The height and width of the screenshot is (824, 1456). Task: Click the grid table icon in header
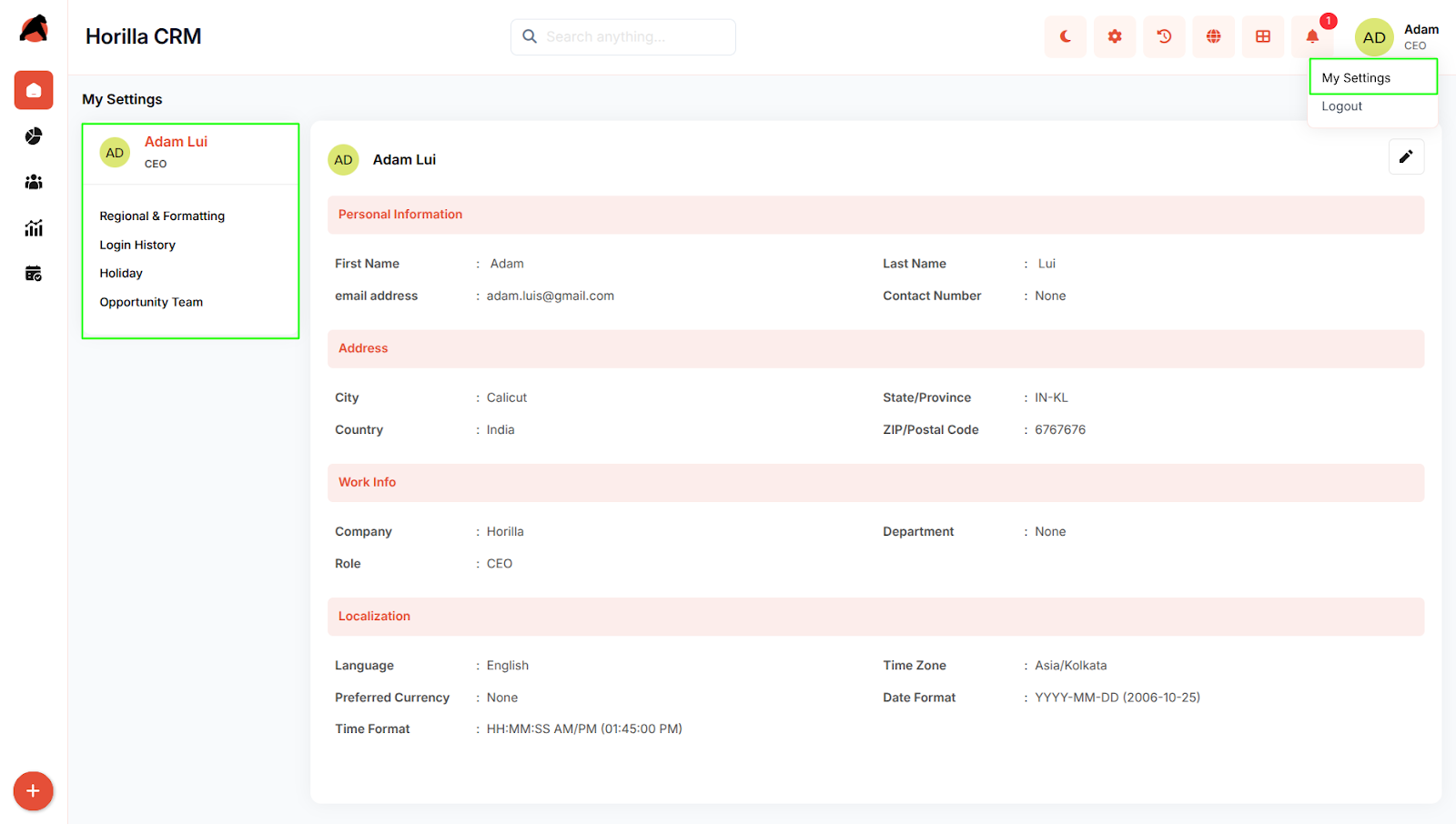coord(1263,37)
